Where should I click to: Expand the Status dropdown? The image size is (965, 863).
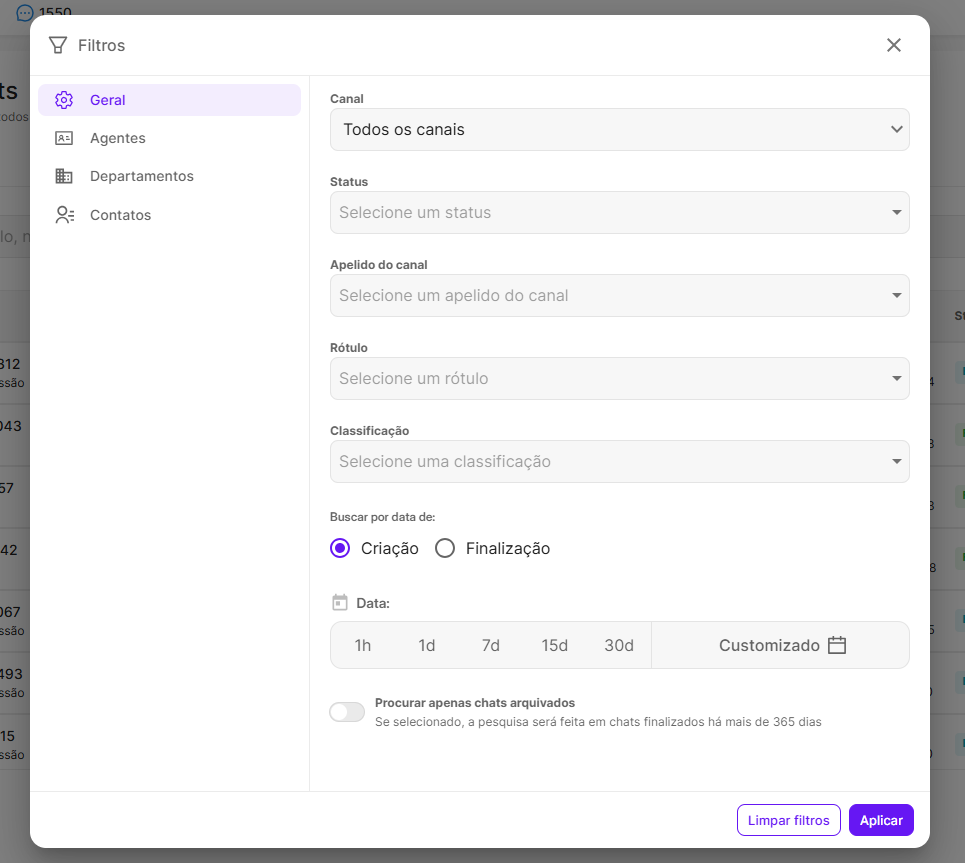tap(619, 213)
